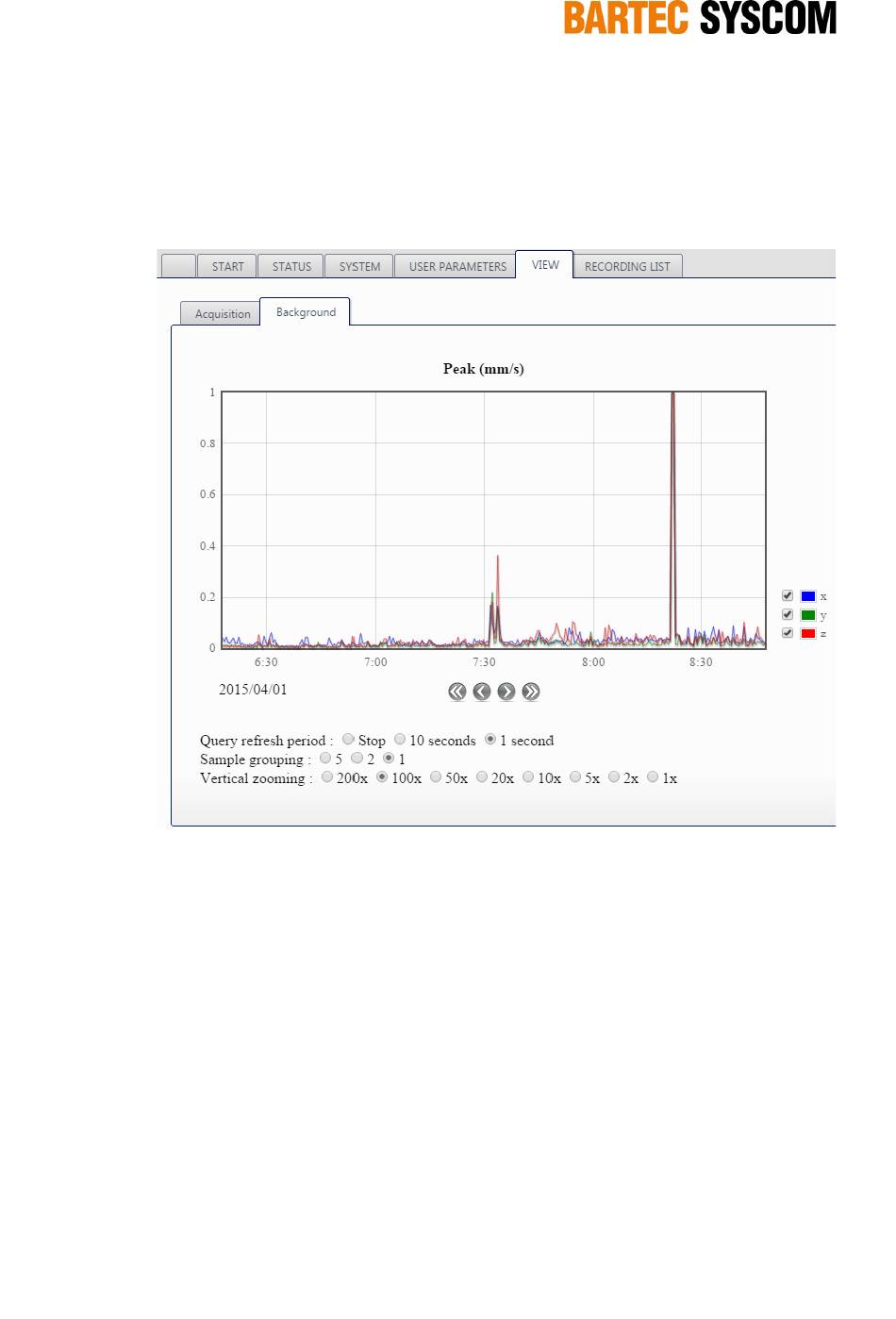Click the Peak (mm/s) chart title
This screenshot has width=896, height=1319.
(x=484, y=369)
